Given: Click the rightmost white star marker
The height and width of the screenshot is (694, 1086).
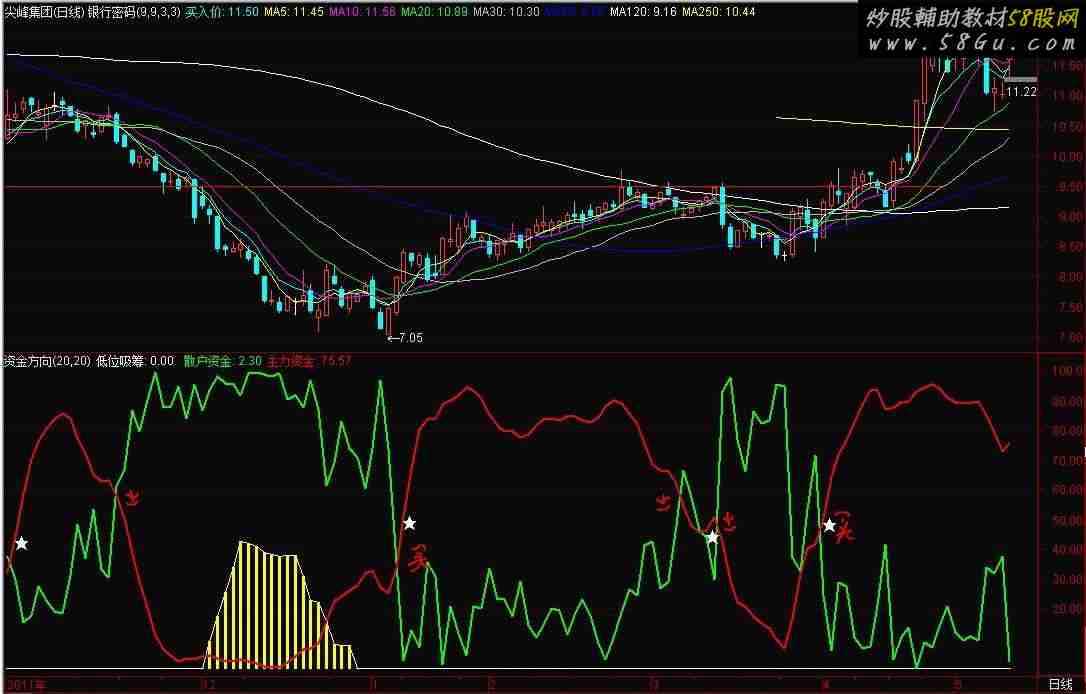Looking at the screenshot, I should click(829, 525).
